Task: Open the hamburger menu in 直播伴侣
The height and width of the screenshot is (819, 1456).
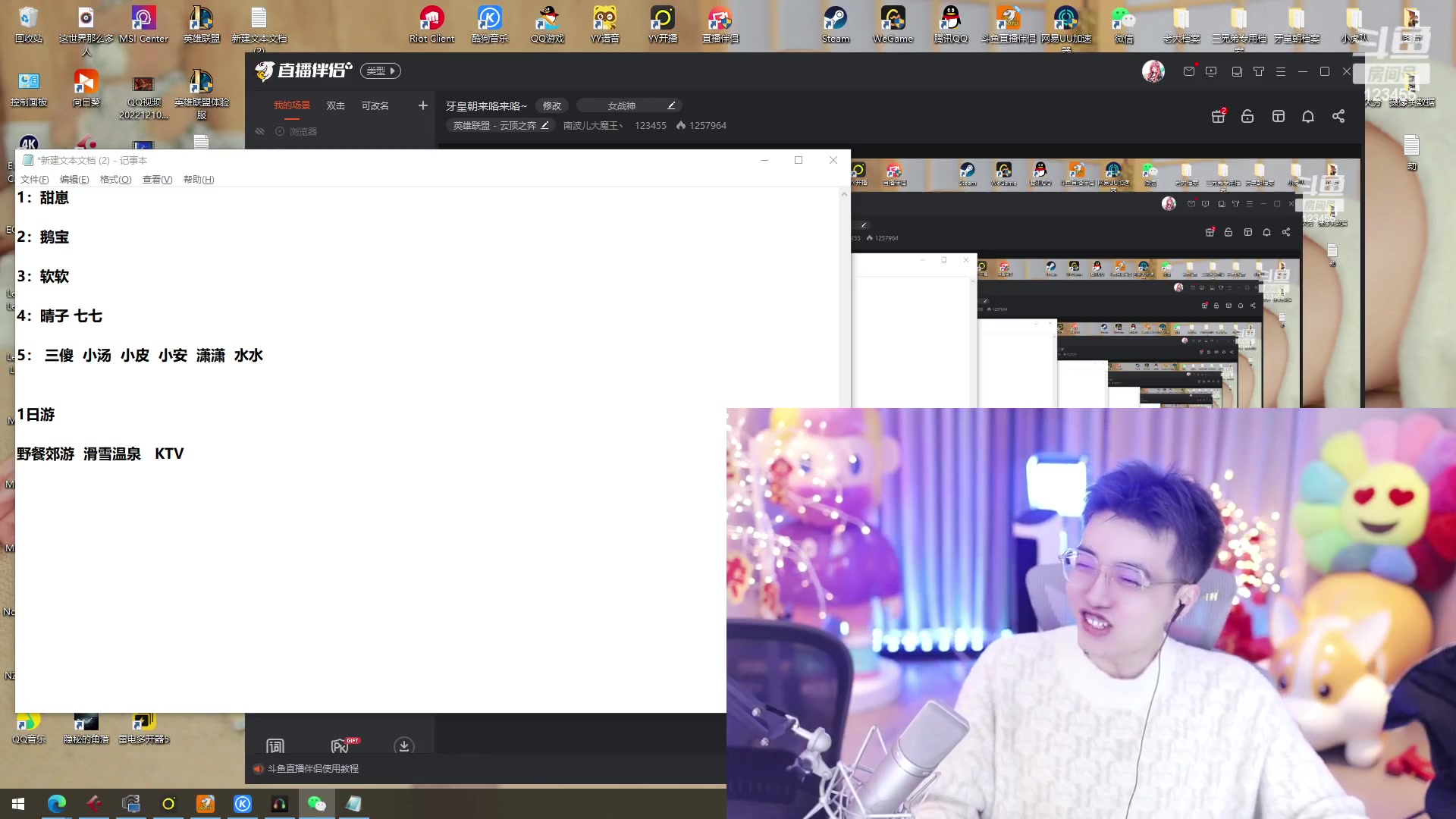Action: 1281,71
